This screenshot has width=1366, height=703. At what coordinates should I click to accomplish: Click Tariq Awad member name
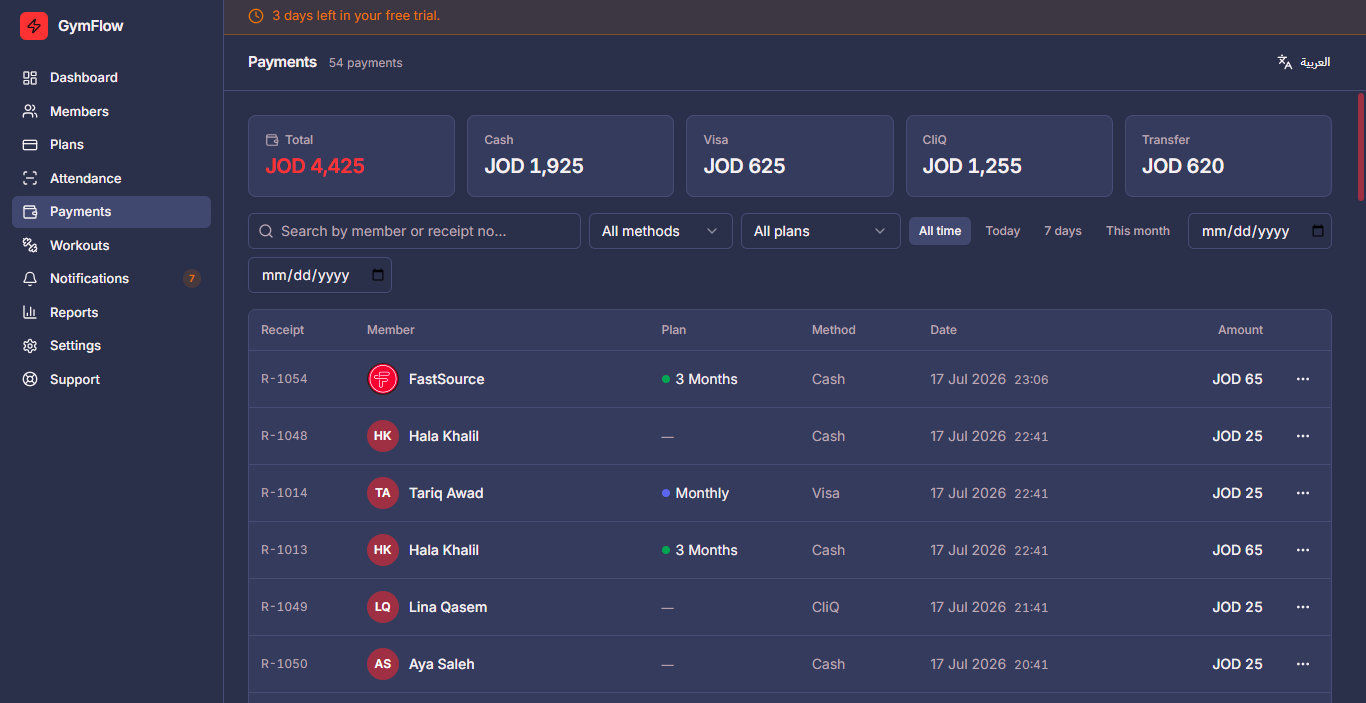point(446,493)
